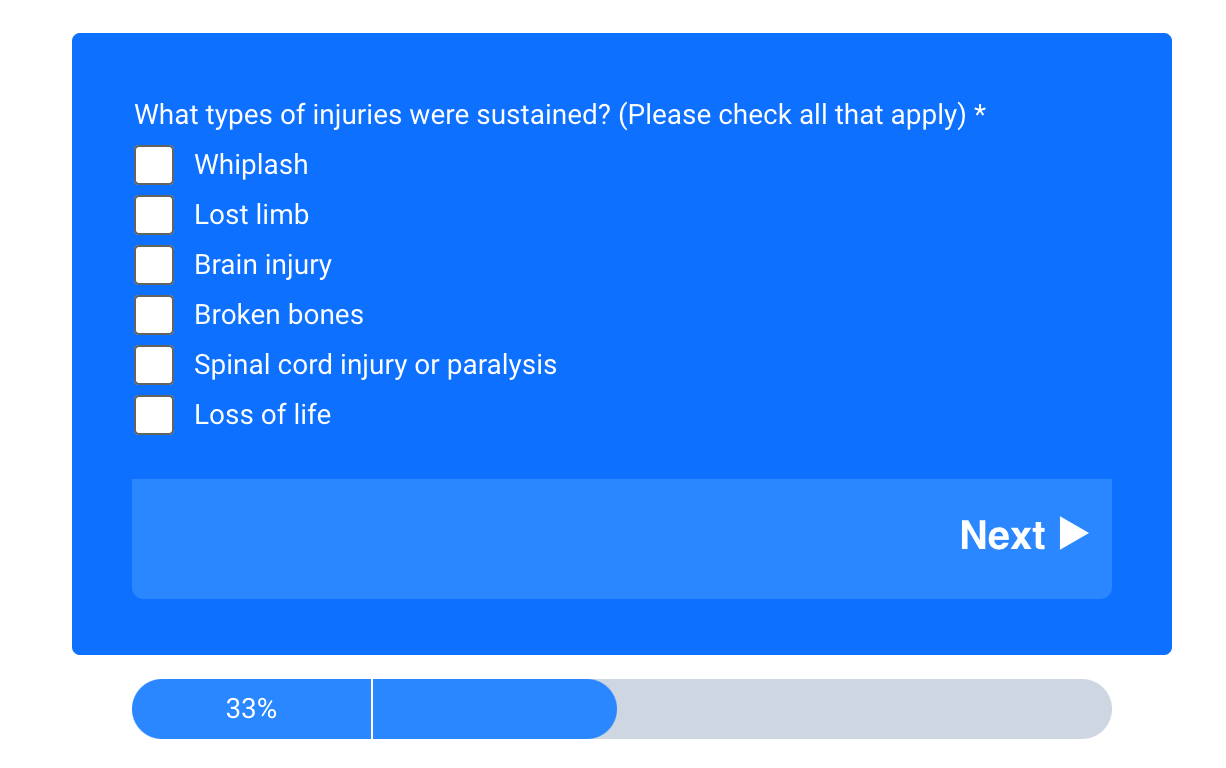This screenshot has height=768, width=1226.
Task: Click the Spinal cord injury or paralysis text
Action: tap(375, 365)
